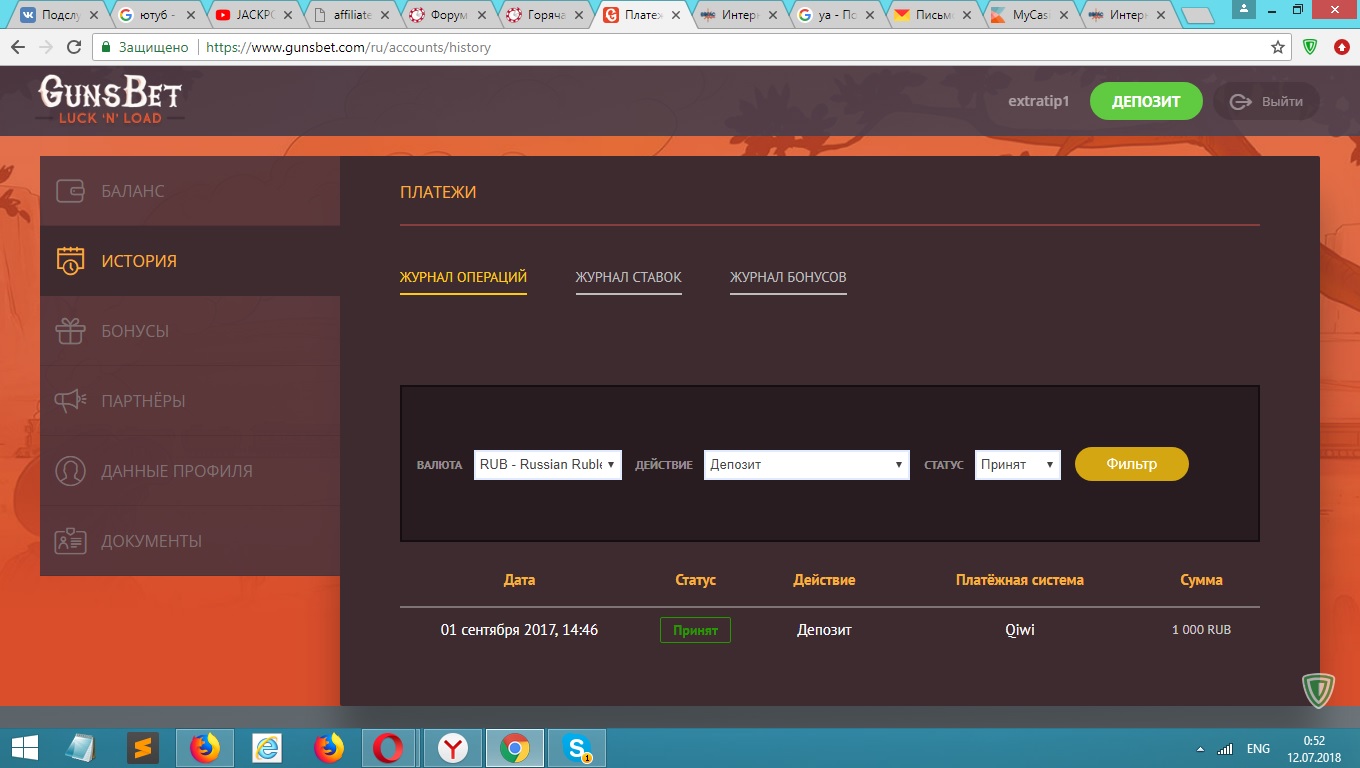Viewport: 1360px width, 768px height.
Task: Open the MyCas browser tab
Action: (x=1032, y=16)
